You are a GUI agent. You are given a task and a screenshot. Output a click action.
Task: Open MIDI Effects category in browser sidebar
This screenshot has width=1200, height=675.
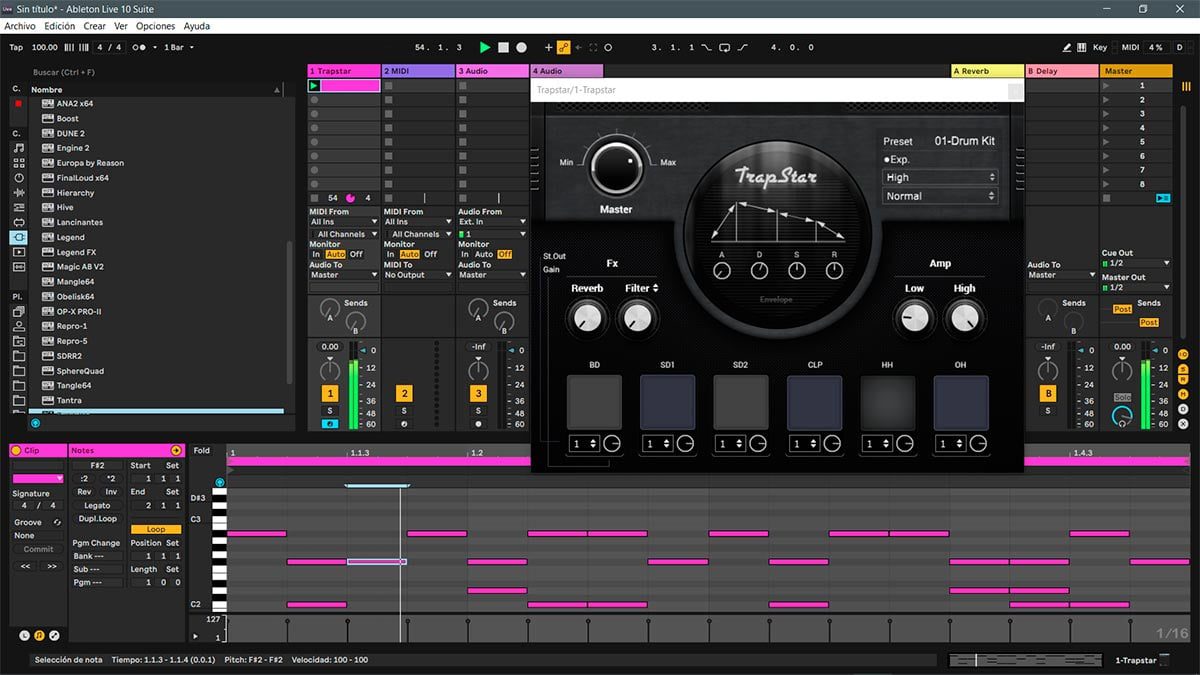point(19,208)
